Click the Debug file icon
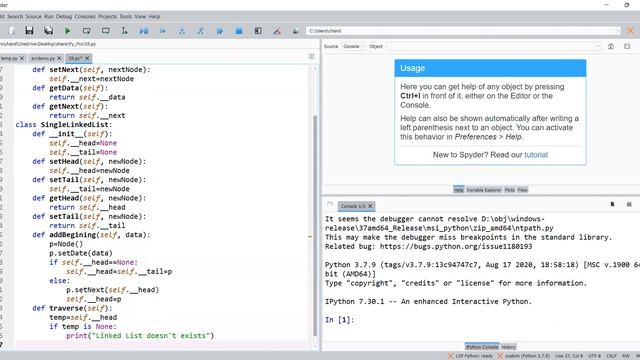The width and height of the screenshot is (640, 360). coord(144,31)
